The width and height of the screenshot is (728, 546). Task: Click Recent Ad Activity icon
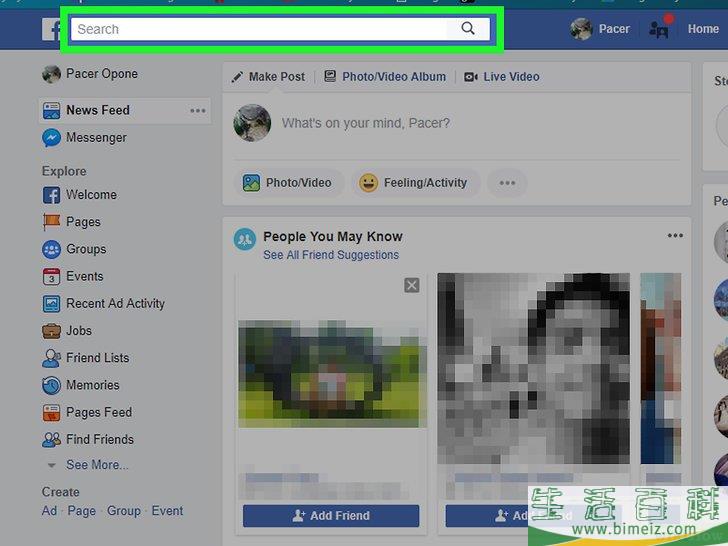[x=51, y=304]
